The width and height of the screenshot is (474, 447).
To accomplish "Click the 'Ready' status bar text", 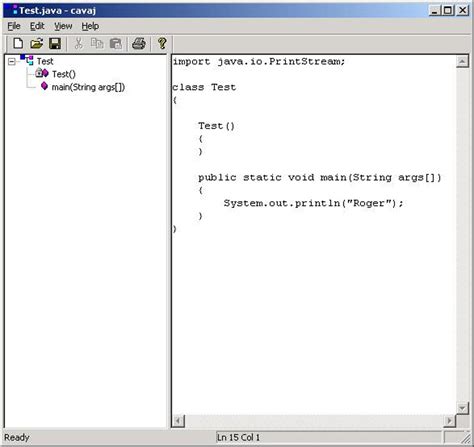I will [17, 437].
